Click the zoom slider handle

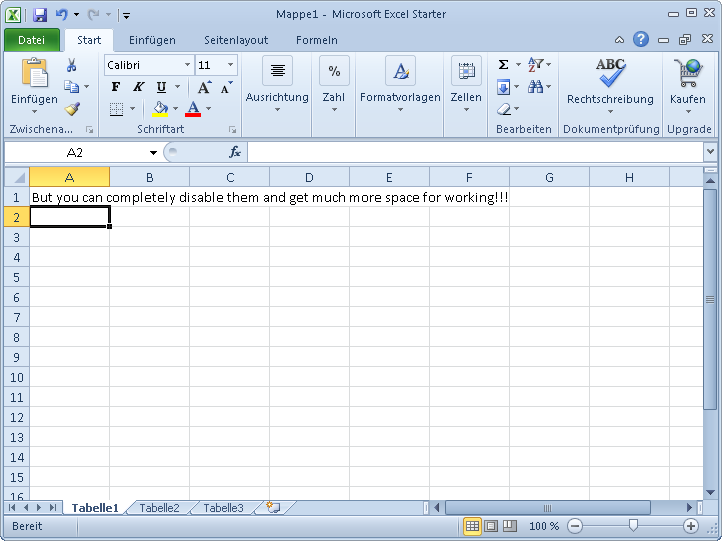(633, 526)
